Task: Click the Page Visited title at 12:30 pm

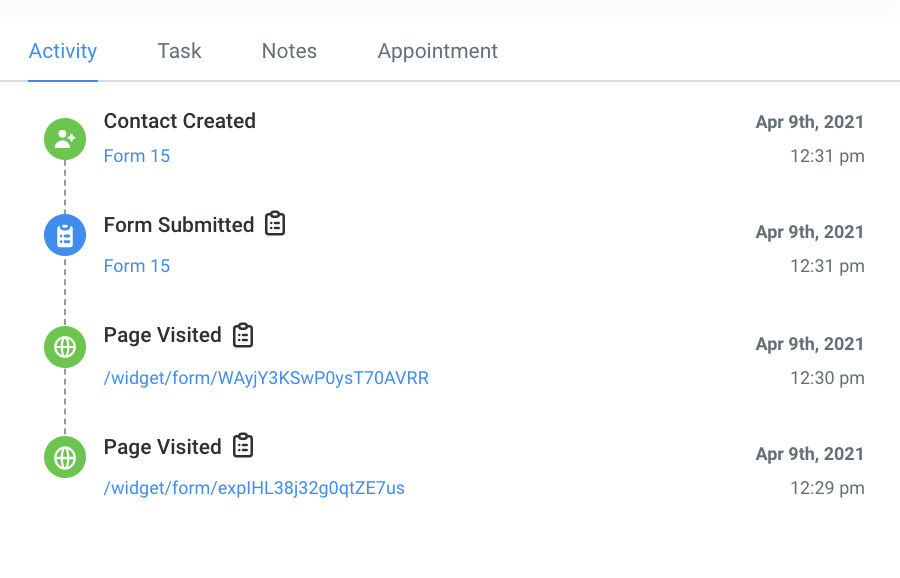Action: pyautogui.click(x=163, y=335)
